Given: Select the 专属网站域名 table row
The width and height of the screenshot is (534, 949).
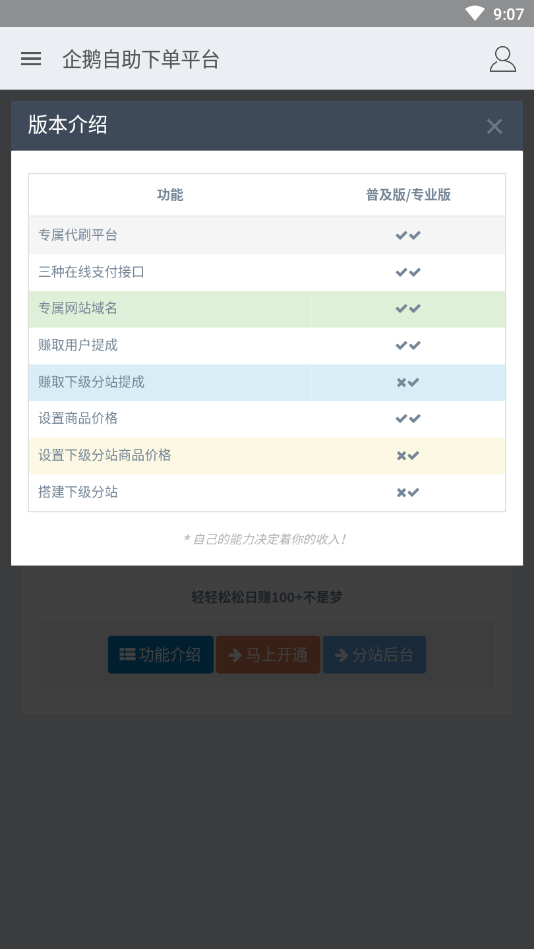Looking at the screenshot, I should tap(267, 309).
